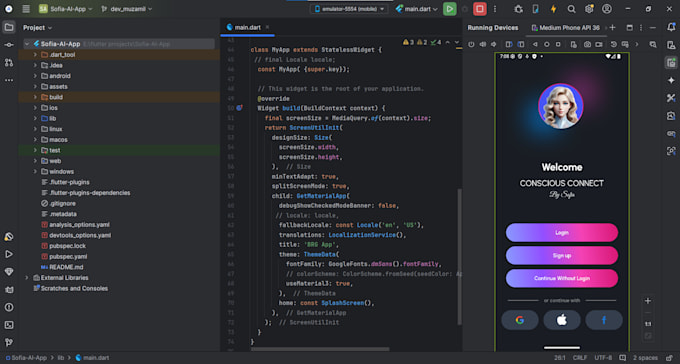Viewport: 680px width, 364px height.
Task: Open the Run tool window in left sidebar
Action: (x=9, y=254)
